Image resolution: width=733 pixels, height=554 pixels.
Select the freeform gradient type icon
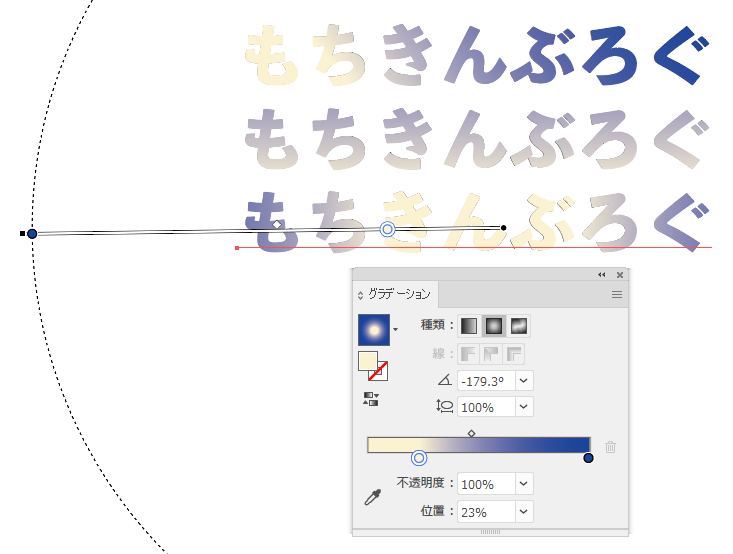point(519,326)
